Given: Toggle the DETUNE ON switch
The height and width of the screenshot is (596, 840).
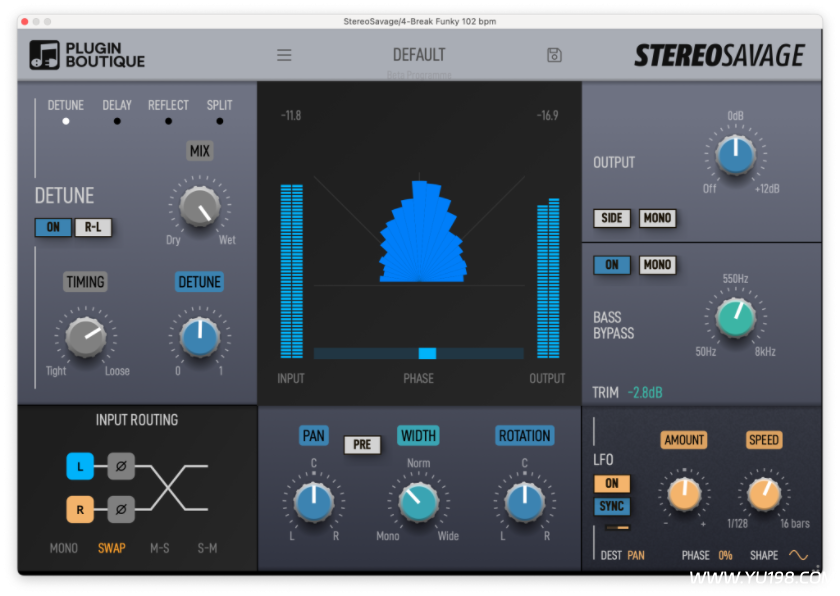Looking at the screenshot, I should (x=52, y=227).
